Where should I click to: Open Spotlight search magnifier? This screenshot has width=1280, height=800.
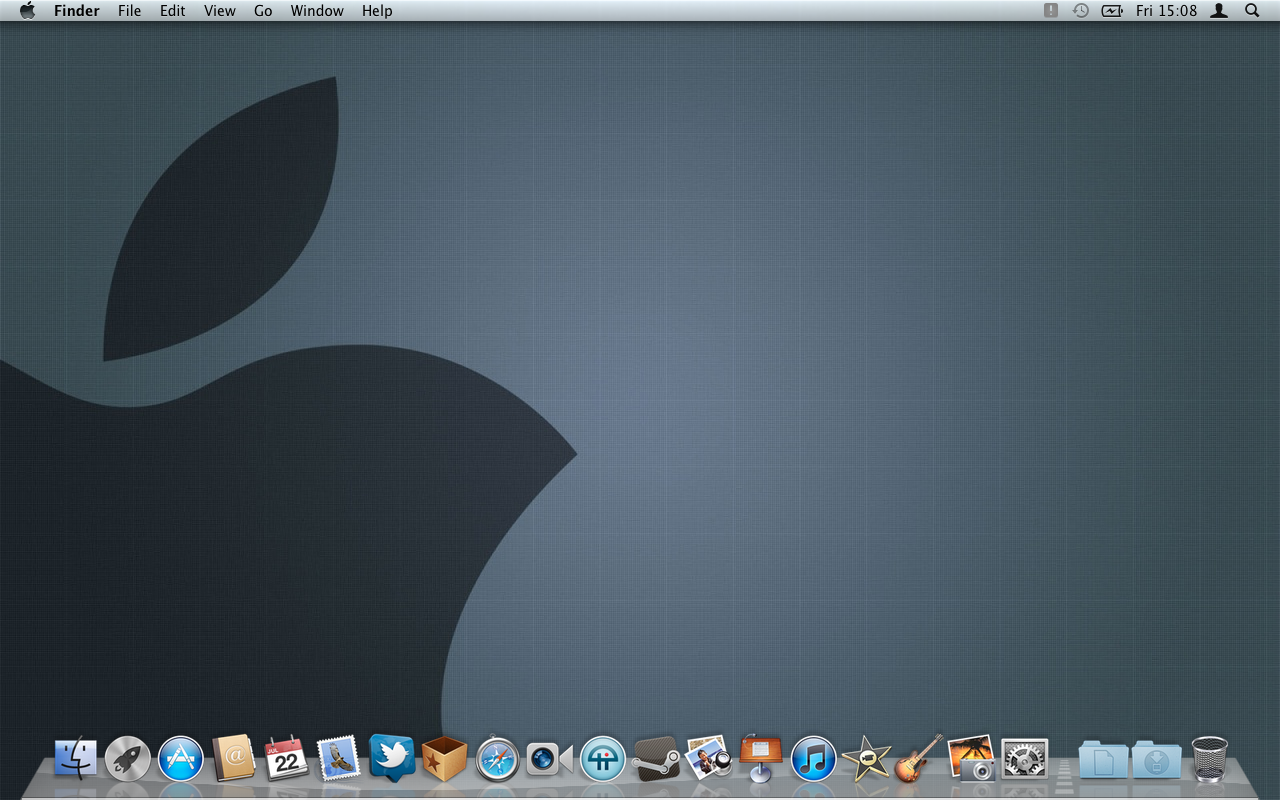[1252, 11]
